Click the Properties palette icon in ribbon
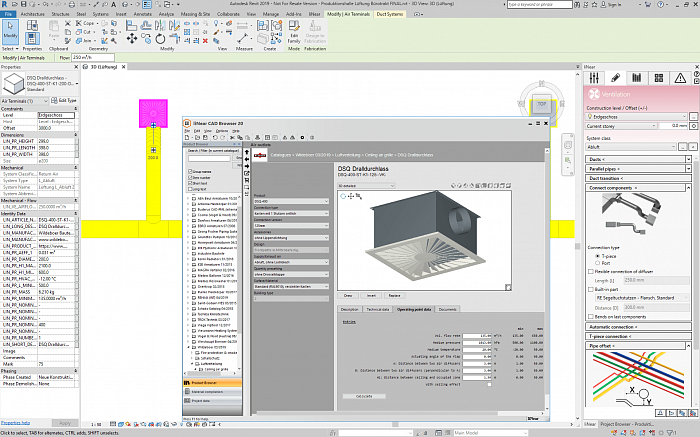The image size is (700, 437). click(31, 39)
